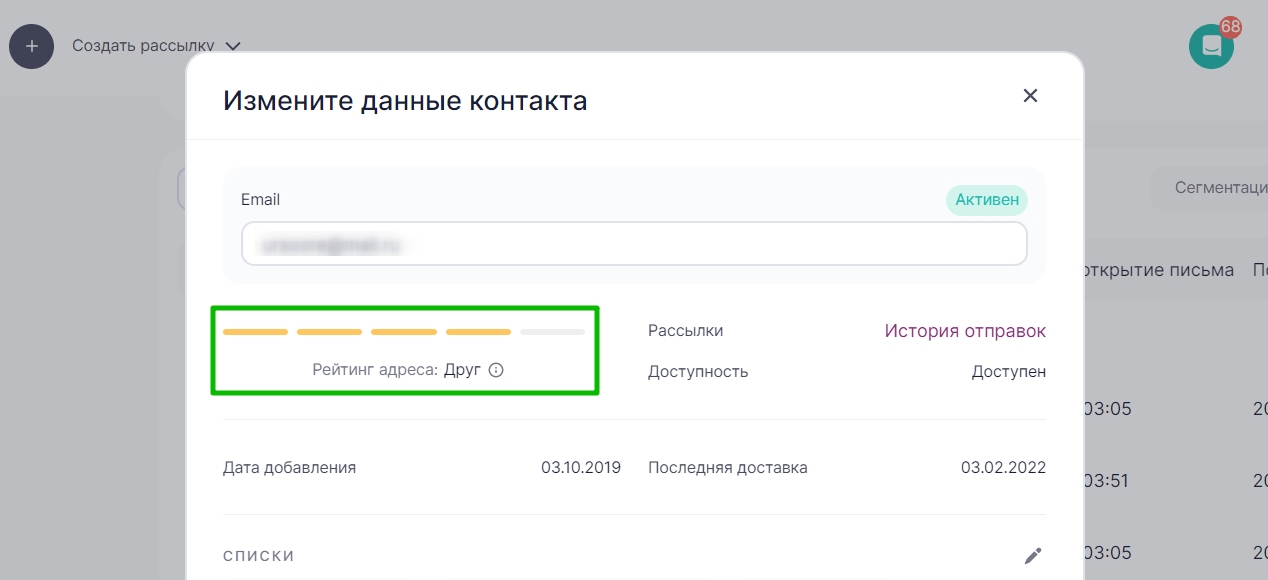Viewport: 1268px width, 580px height.
Task: Close the Измените данные контакта dialog
Action: [1030, 96]
